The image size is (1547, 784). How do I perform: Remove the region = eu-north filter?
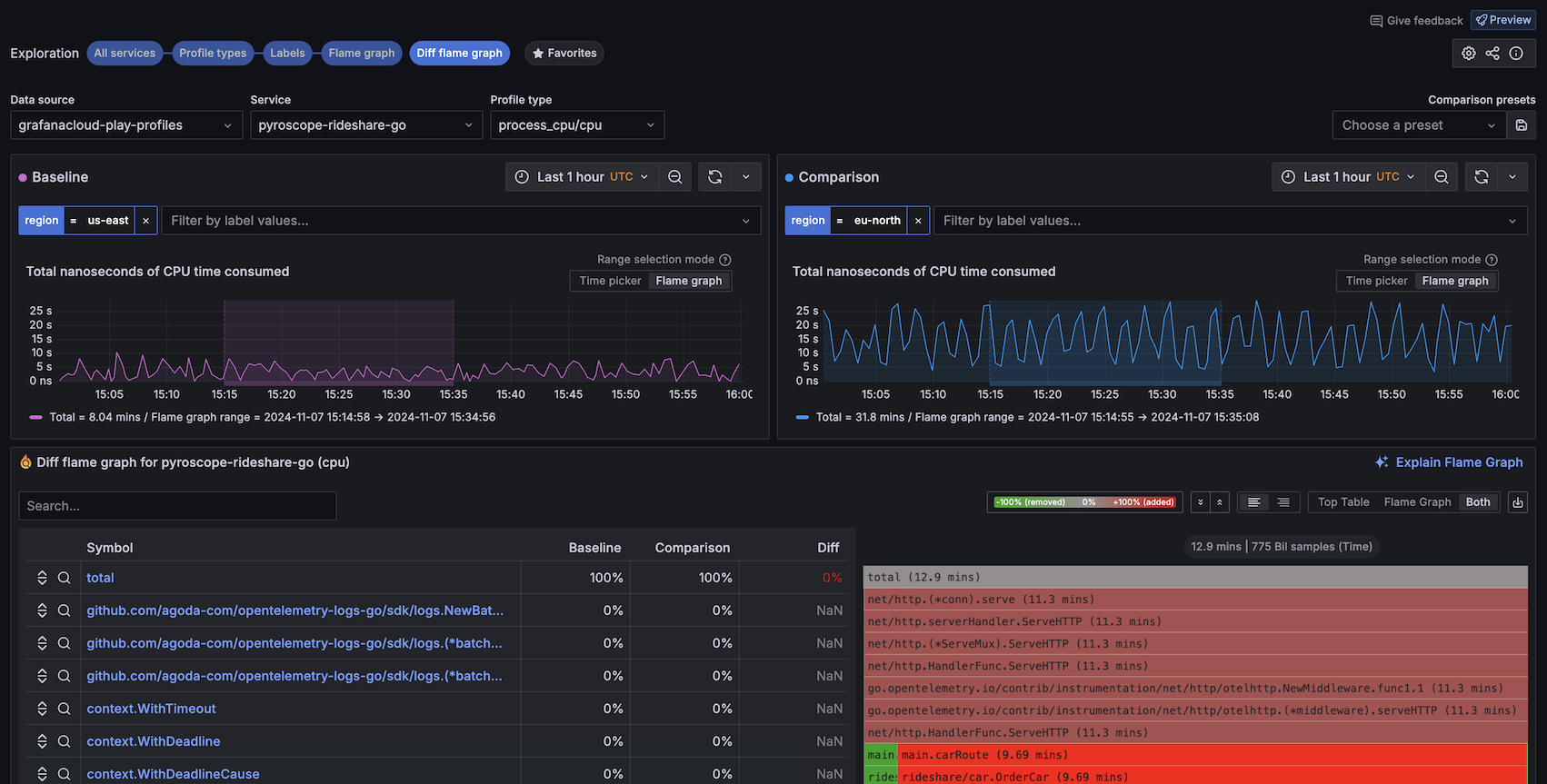point(918,221)
